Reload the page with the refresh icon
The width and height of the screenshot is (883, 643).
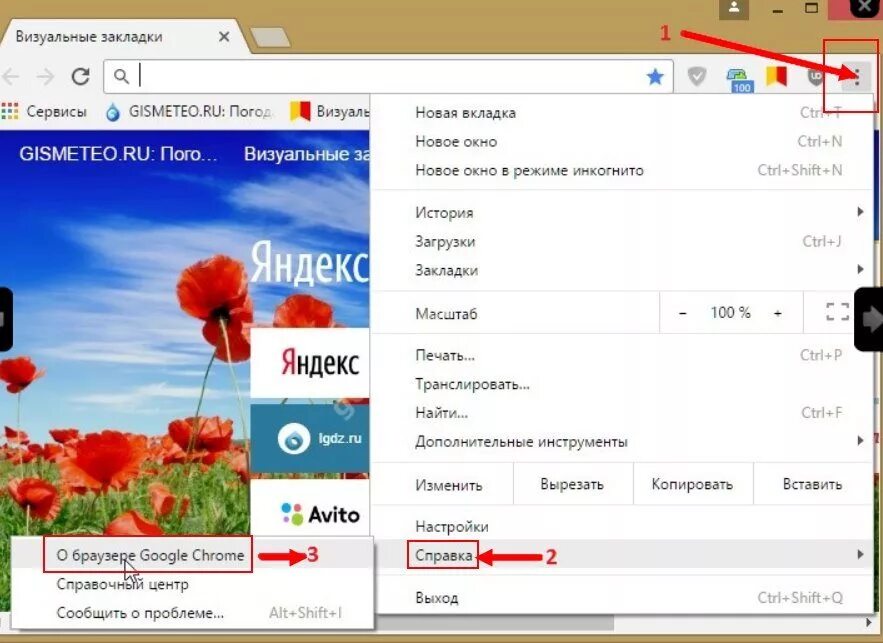click(x=81, y=76)
